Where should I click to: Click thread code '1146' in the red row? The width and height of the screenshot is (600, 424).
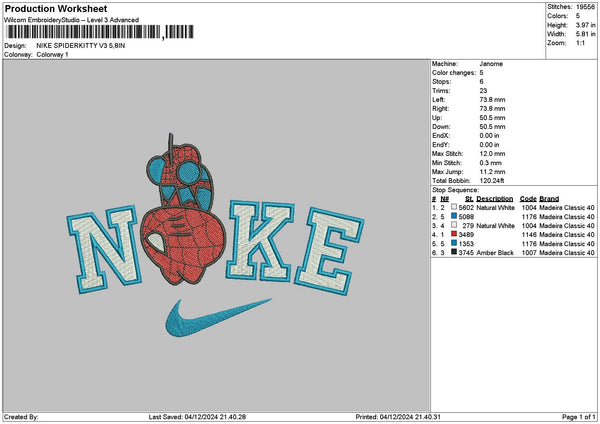click(x=529, y=235)
